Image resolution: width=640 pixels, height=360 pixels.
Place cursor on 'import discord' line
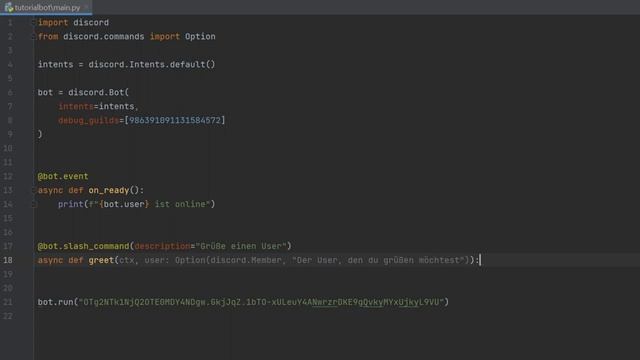73,23
